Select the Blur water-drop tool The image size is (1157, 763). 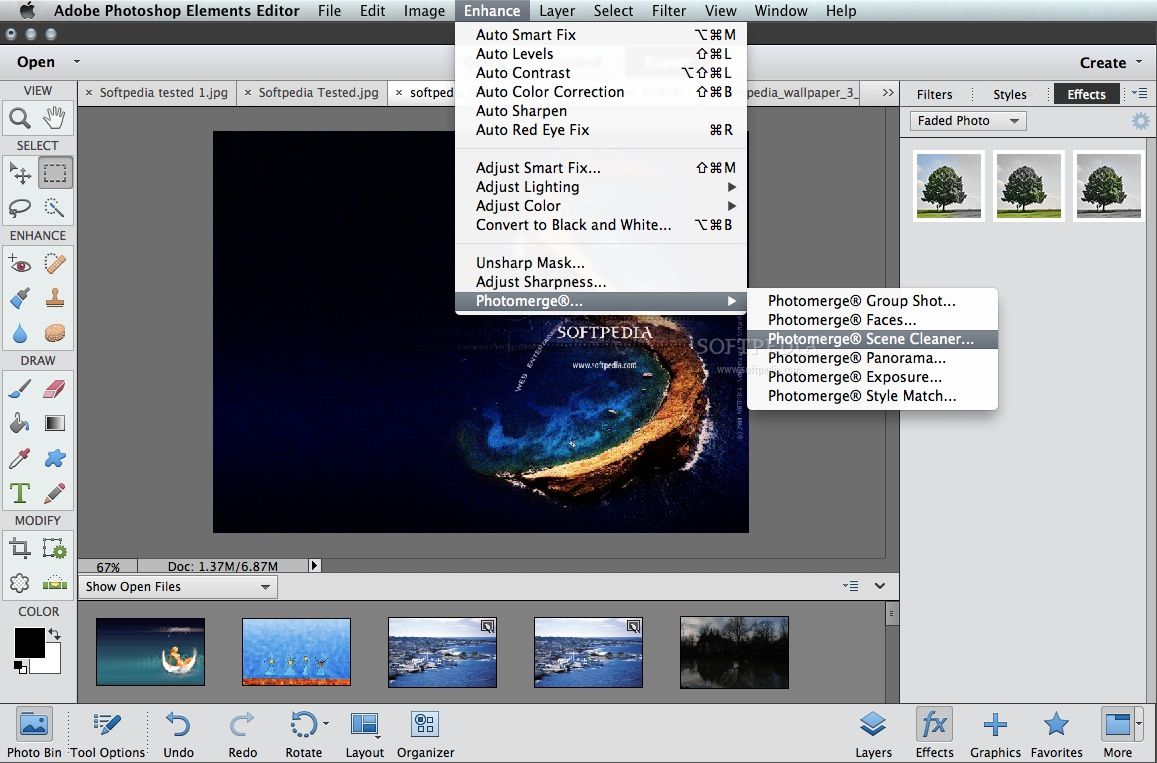click(20, 333)
